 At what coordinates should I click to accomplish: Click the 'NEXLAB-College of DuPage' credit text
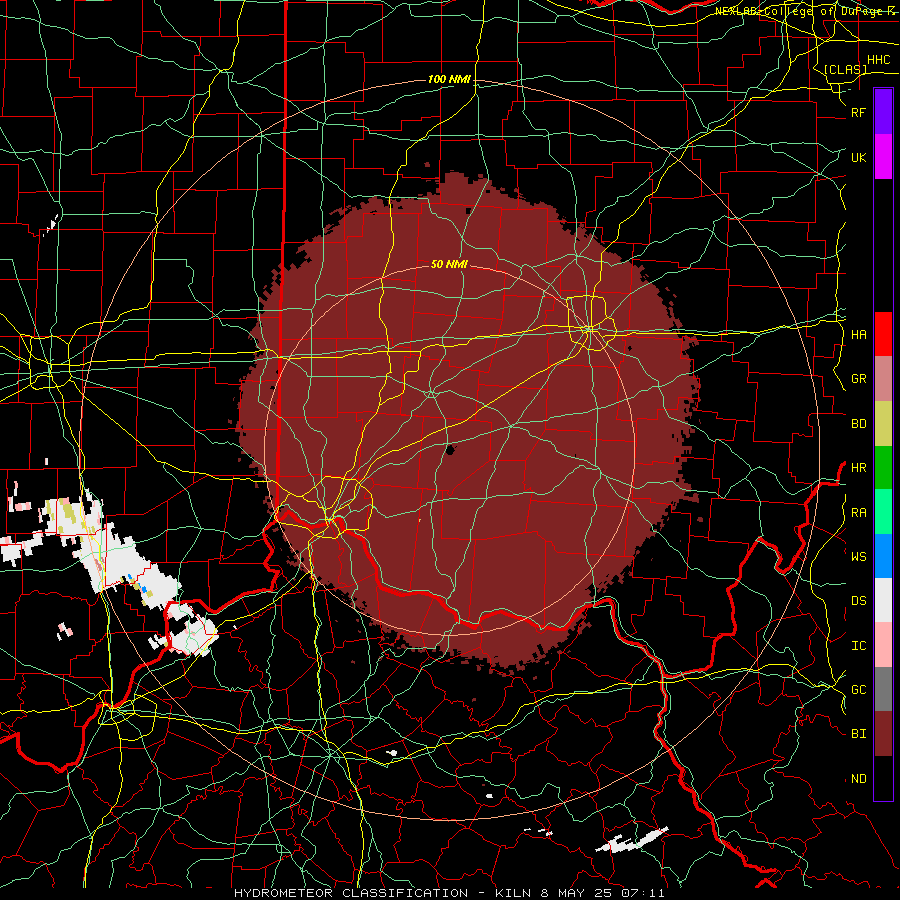[x=798, y=11]
